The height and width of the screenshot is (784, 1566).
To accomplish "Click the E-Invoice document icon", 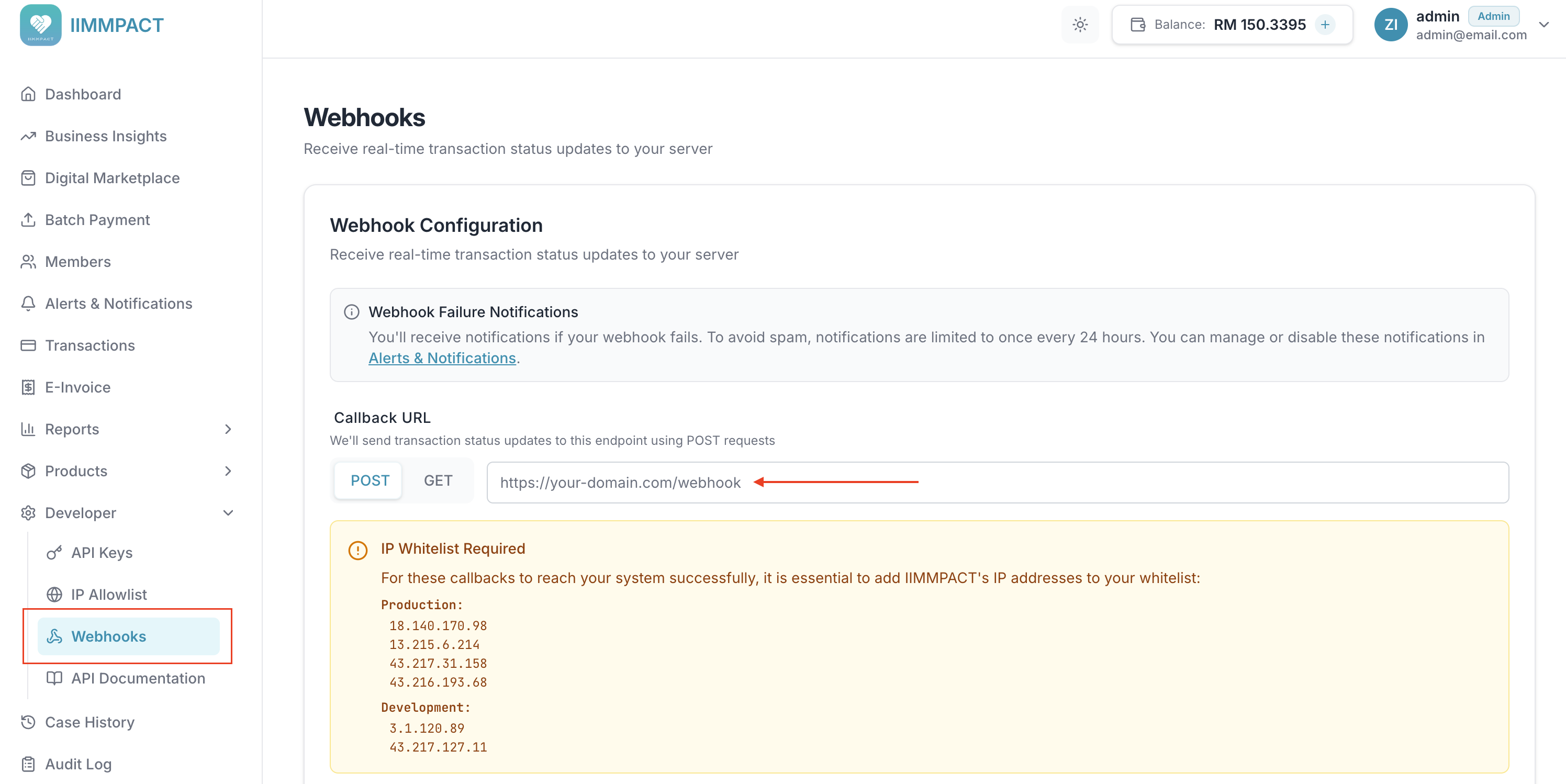I will coord(28,387).
